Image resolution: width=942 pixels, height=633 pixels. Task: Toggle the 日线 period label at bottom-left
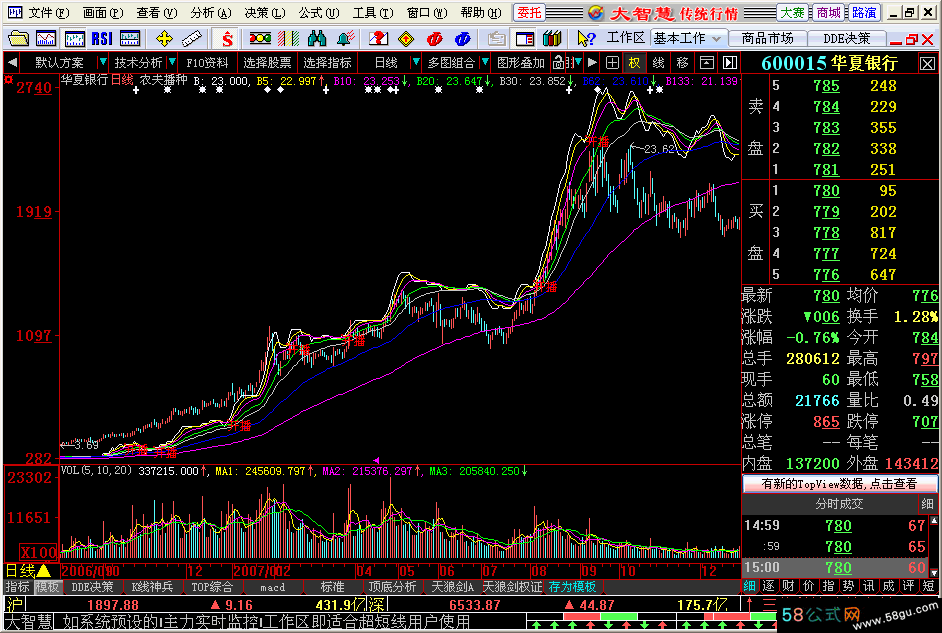click(28, 571)
